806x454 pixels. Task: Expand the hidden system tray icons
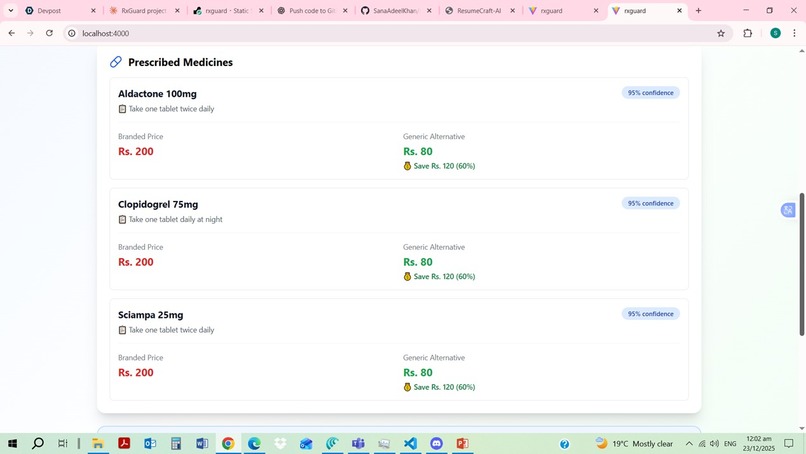coord(689,443)
